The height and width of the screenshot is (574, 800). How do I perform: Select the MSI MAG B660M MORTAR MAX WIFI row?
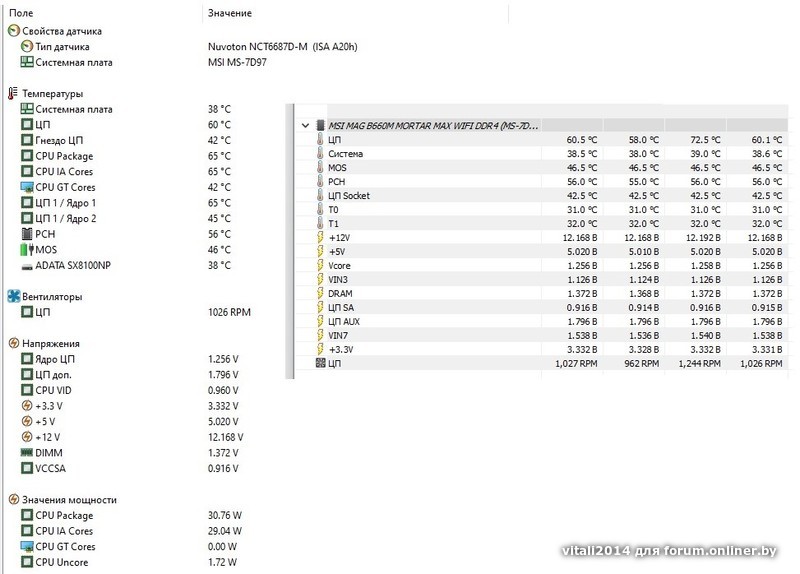pos(541,125)
